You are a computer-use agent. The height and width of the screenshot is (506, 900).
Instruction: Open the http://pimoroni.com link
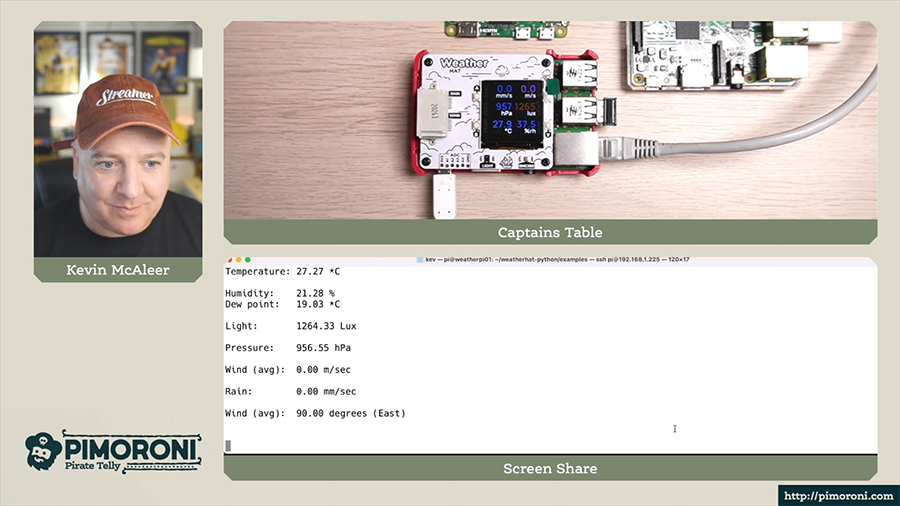pyautogui.click(x=838, y=495)
